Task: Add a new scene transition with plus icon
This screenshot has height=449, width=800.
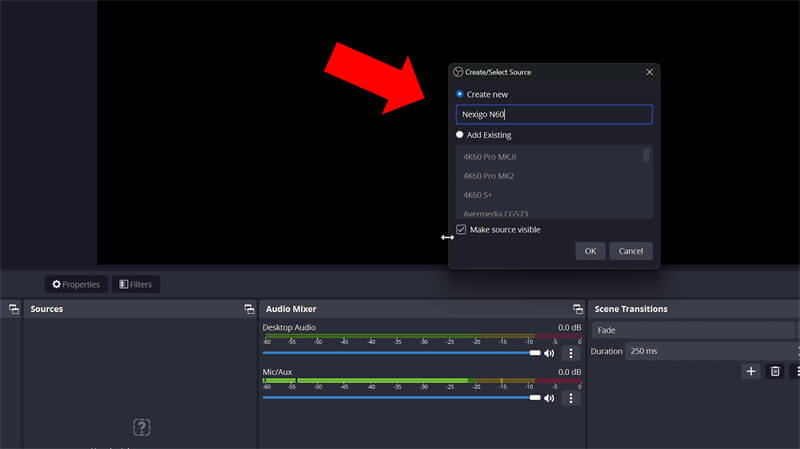Action: pos(751,371)
